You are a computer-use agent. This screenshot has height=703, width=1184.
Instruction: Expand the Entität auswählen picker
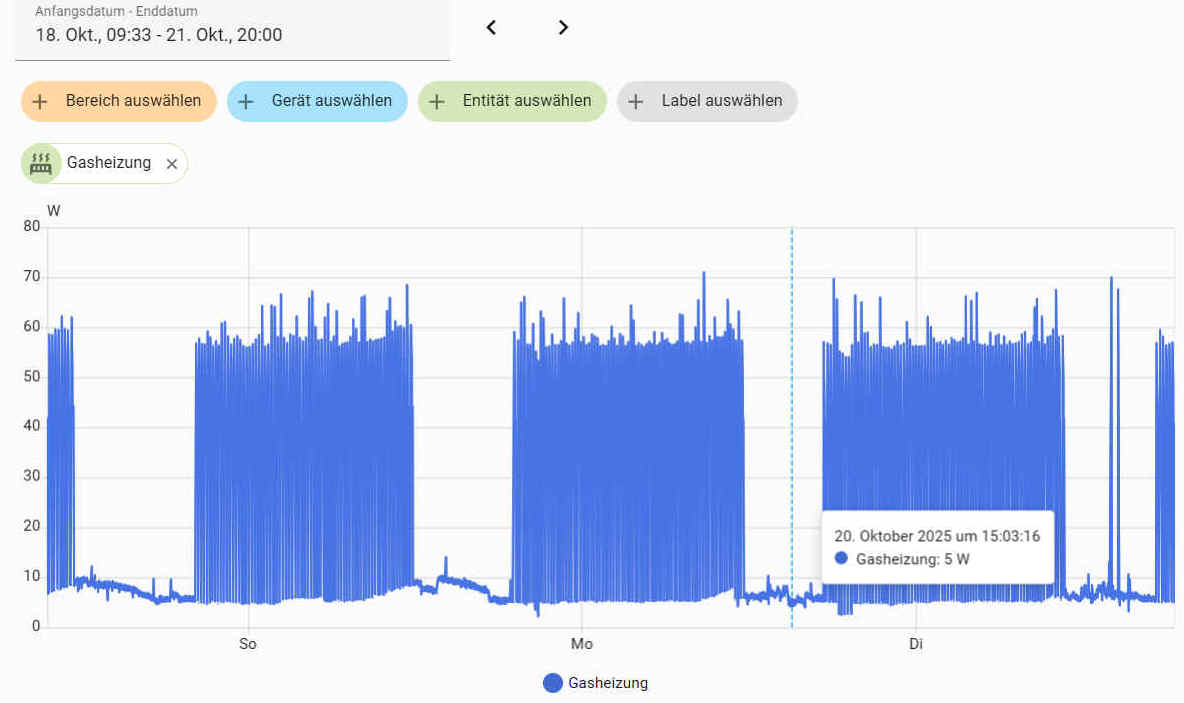tap(526, 101)
